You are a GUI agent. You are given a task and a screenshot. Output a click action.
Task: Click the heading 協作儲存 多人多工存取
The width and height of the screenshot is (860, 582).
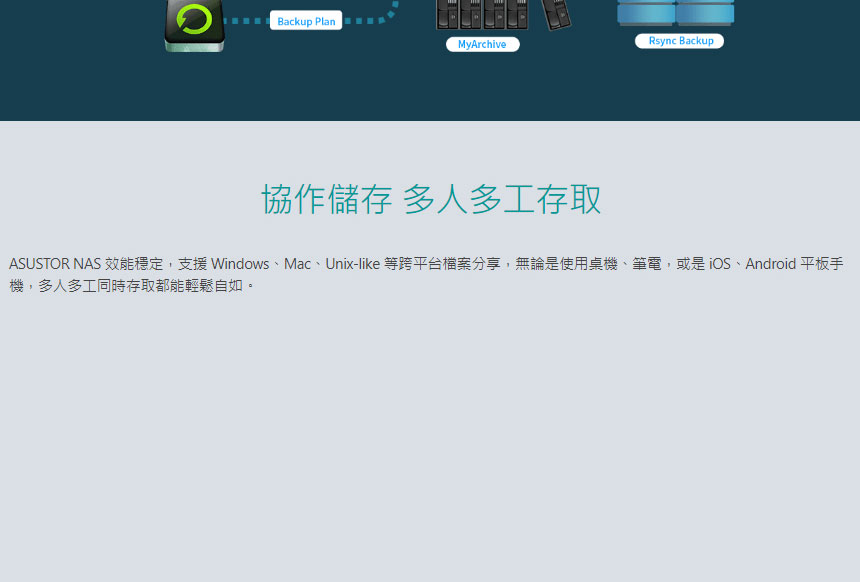(x=431, y=199)
